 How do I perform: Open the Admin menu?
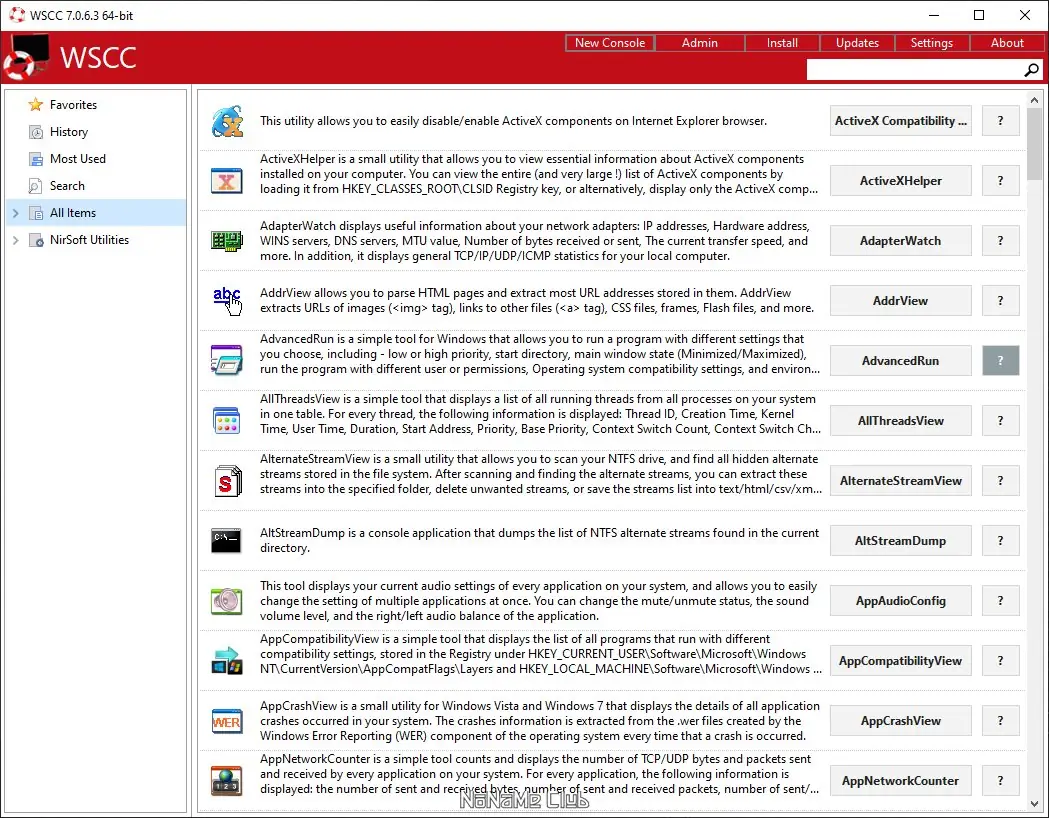pyautogui.click(x=699, y=43)
